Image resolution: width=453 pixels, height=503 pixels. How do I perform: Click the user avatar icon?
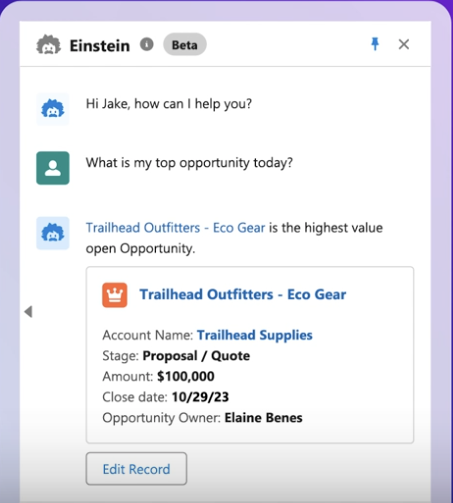(53, 168)
